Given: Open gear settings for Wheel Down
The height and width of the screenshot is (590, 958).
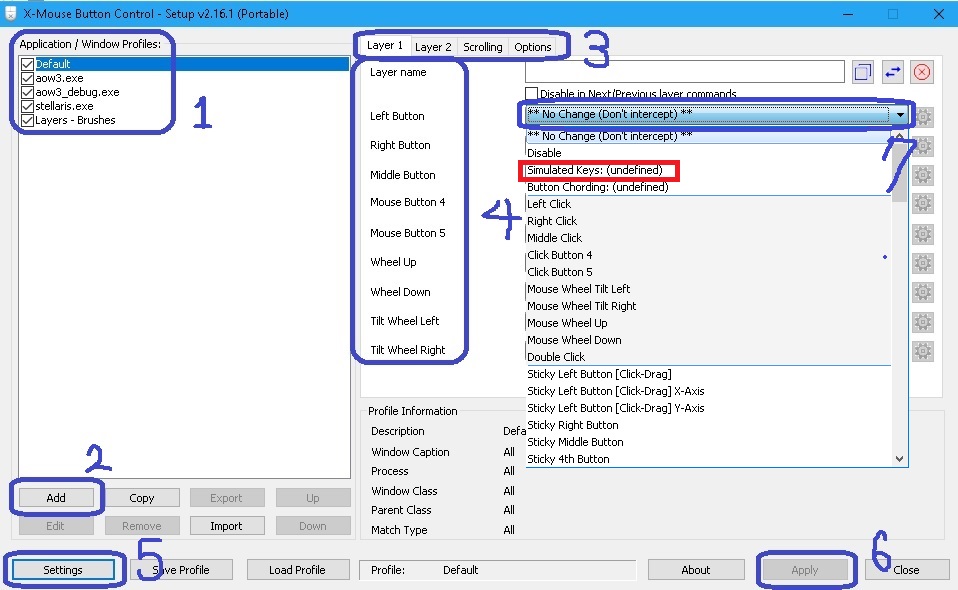Looking at the screenshot, I should click(923, 293).
